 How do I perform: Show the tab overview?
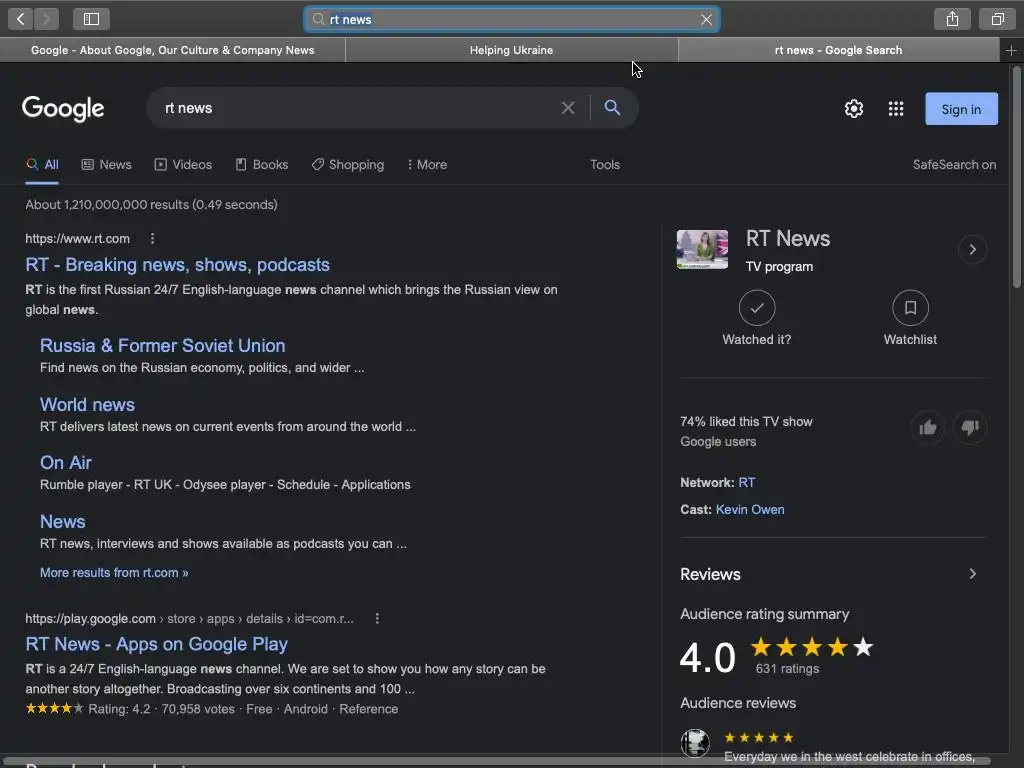point(997,19)
